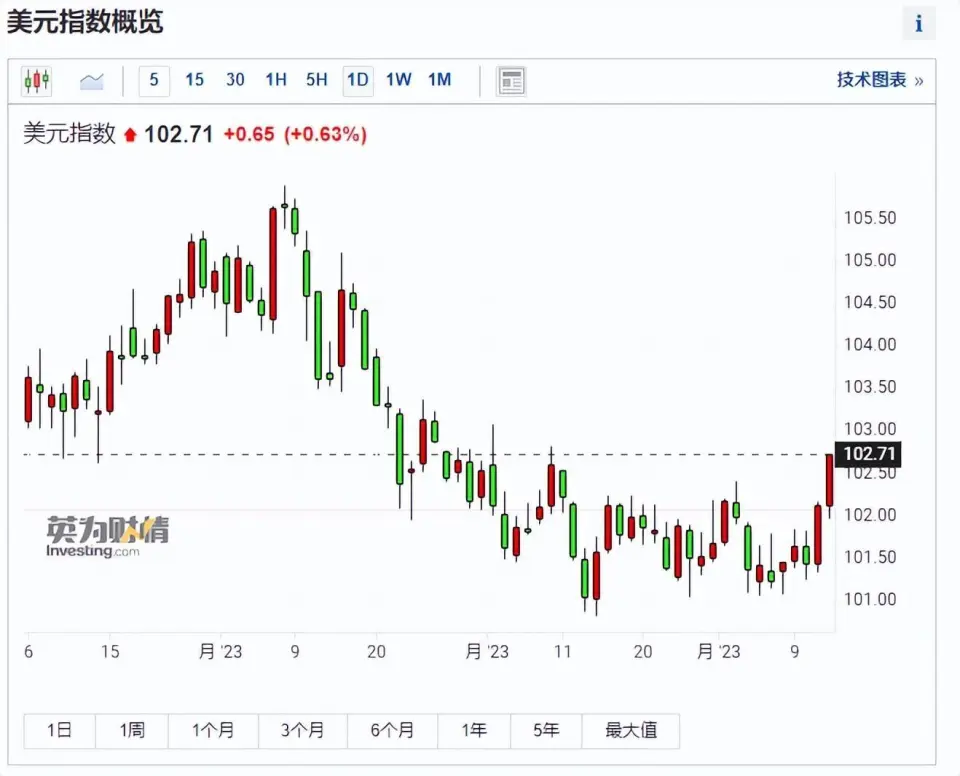The height and width of the screenshot is (776, 960).
Task: Click the red up-arrow beside the price
Action: click(x=130, y=135)
